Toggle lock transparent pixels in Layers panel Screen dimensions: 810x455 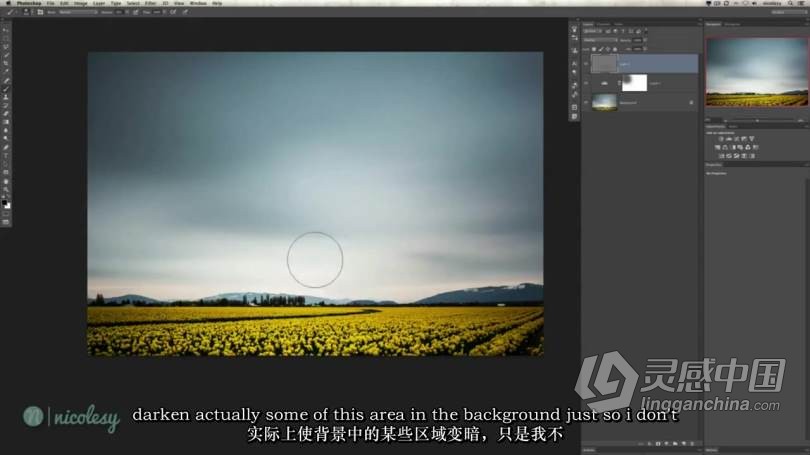pyautogui.click(x=594, y=49)
